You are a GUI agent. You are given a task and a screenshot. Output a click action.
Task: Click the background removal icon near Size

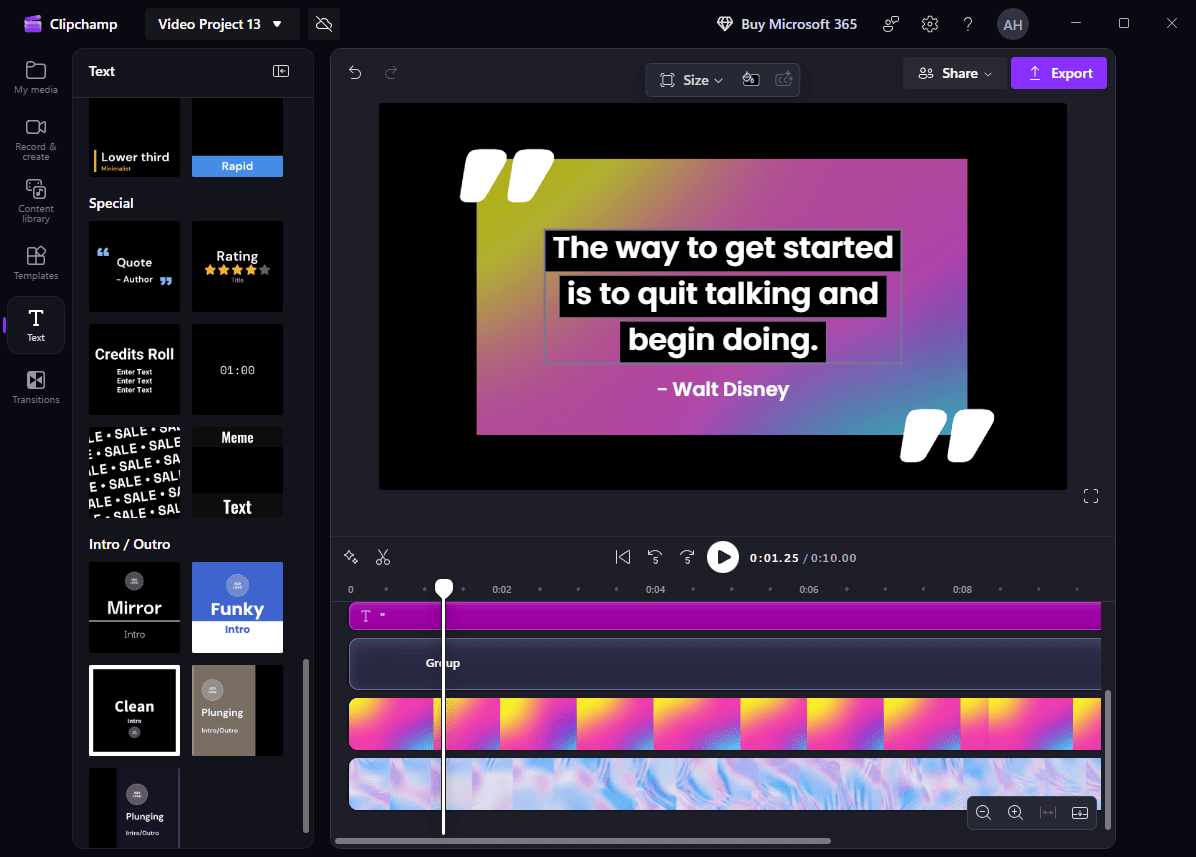751,79
